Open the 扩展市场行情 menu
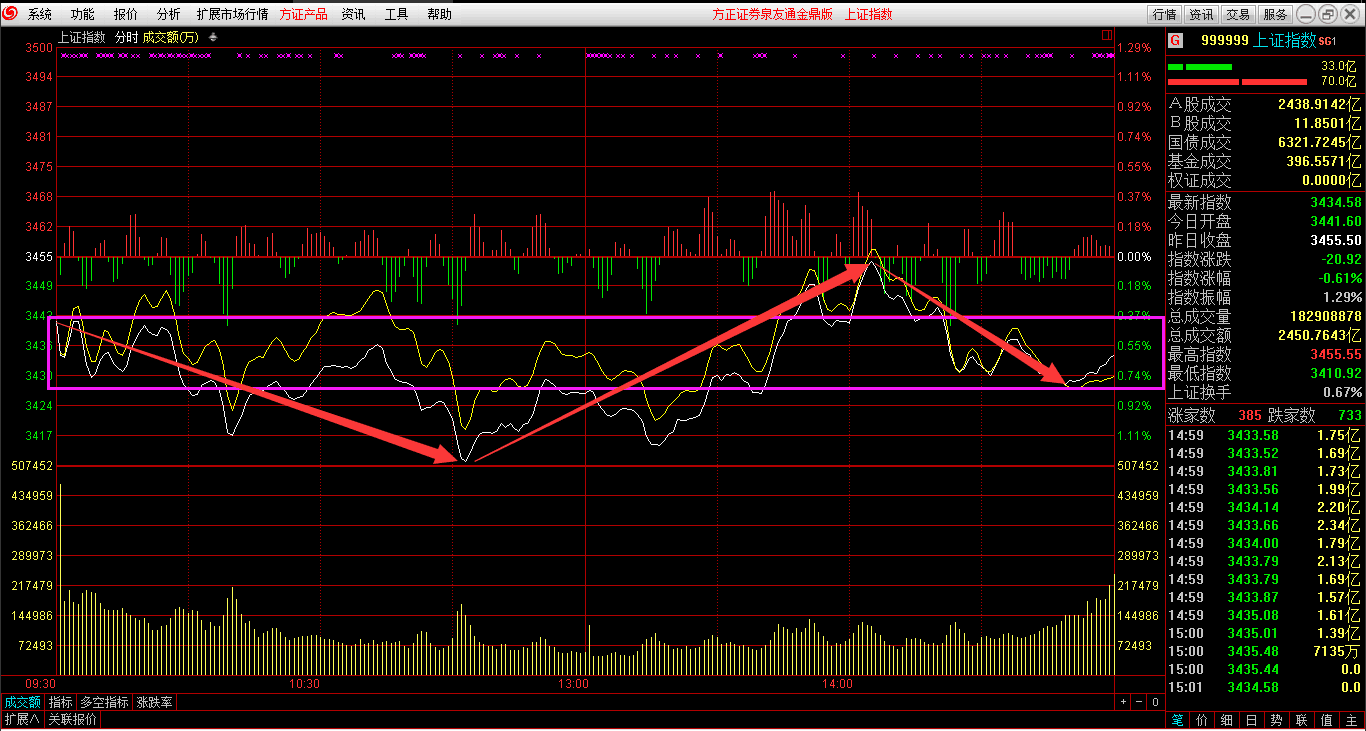 click(232, 14)
